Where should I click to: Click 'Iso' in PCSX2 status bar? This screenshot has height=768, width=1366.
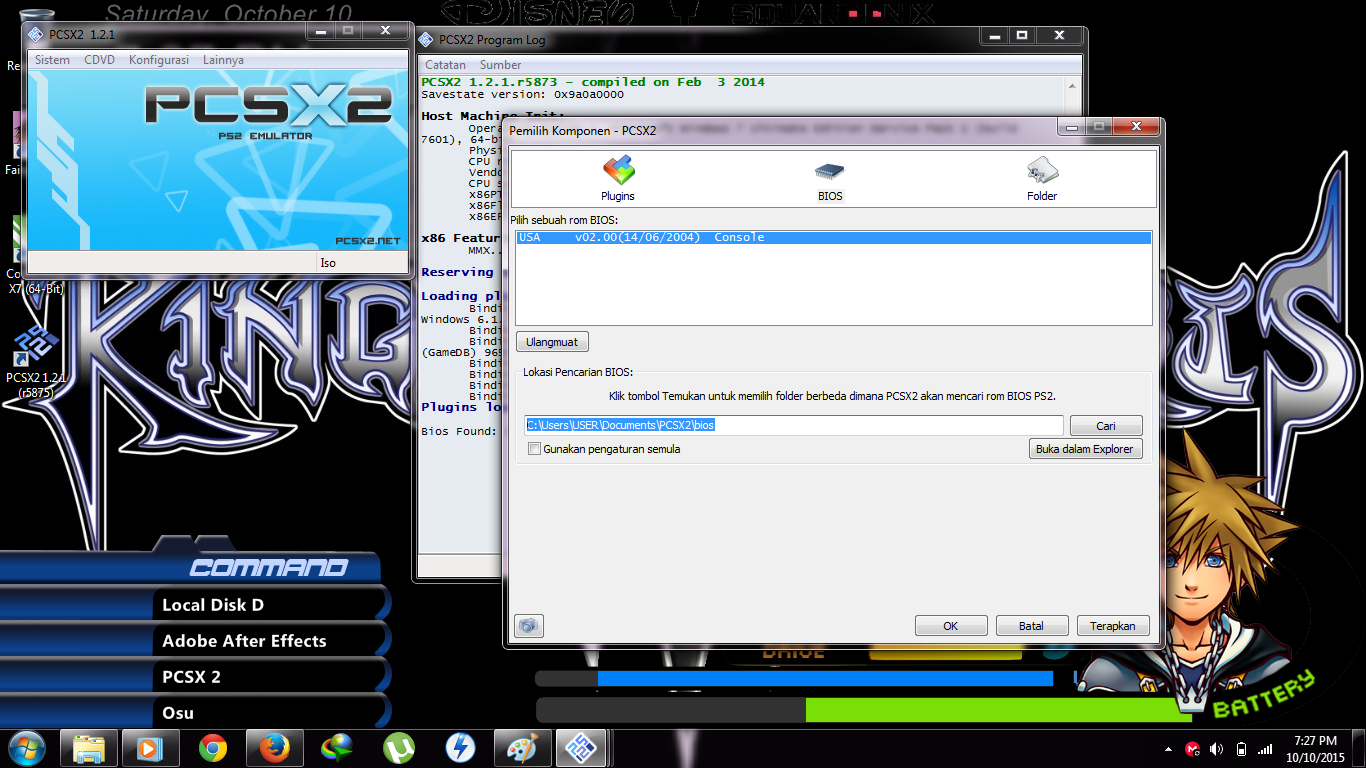tap(328, 263)
